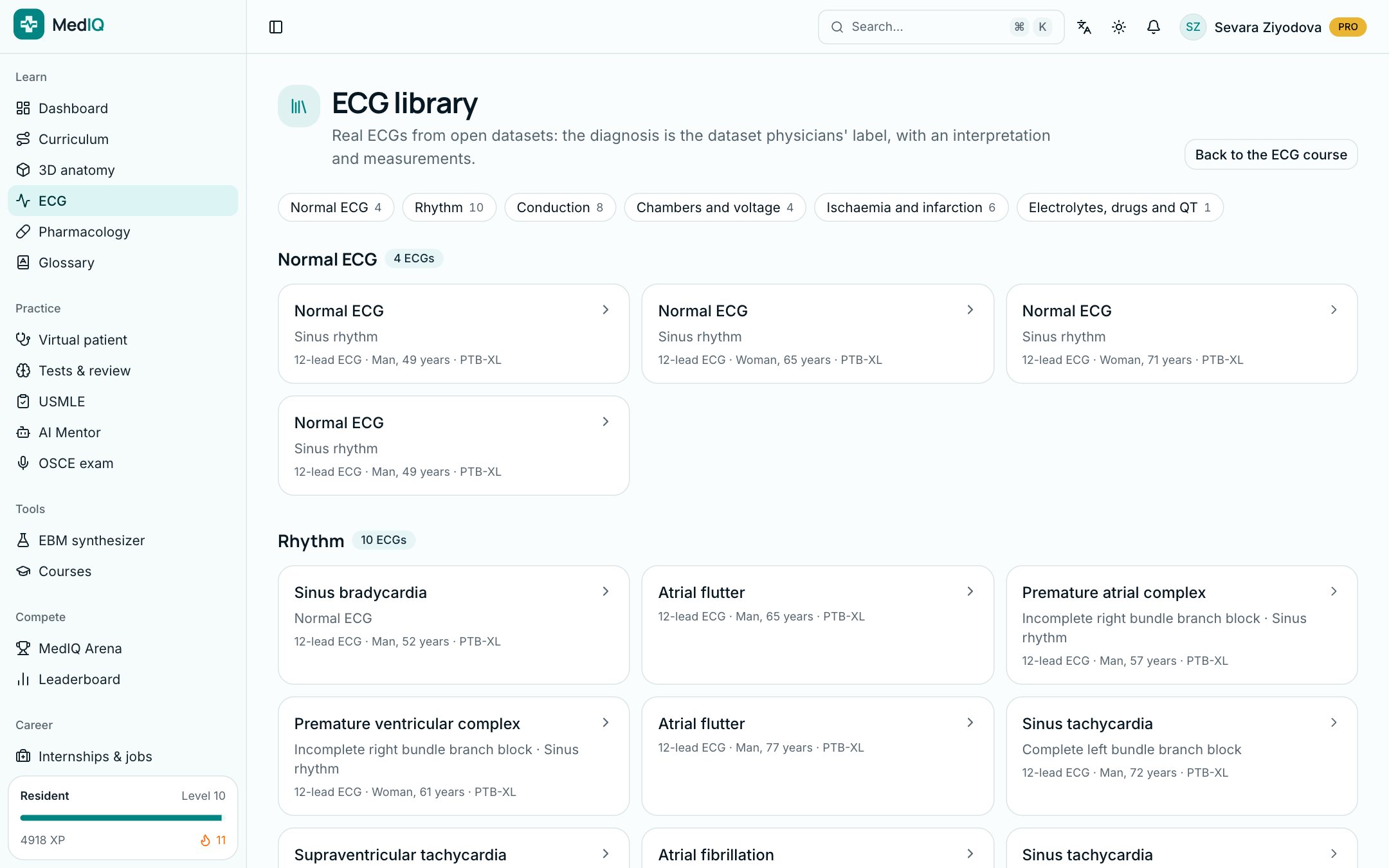Click the Tests & review brain icon

coord(23,370)
